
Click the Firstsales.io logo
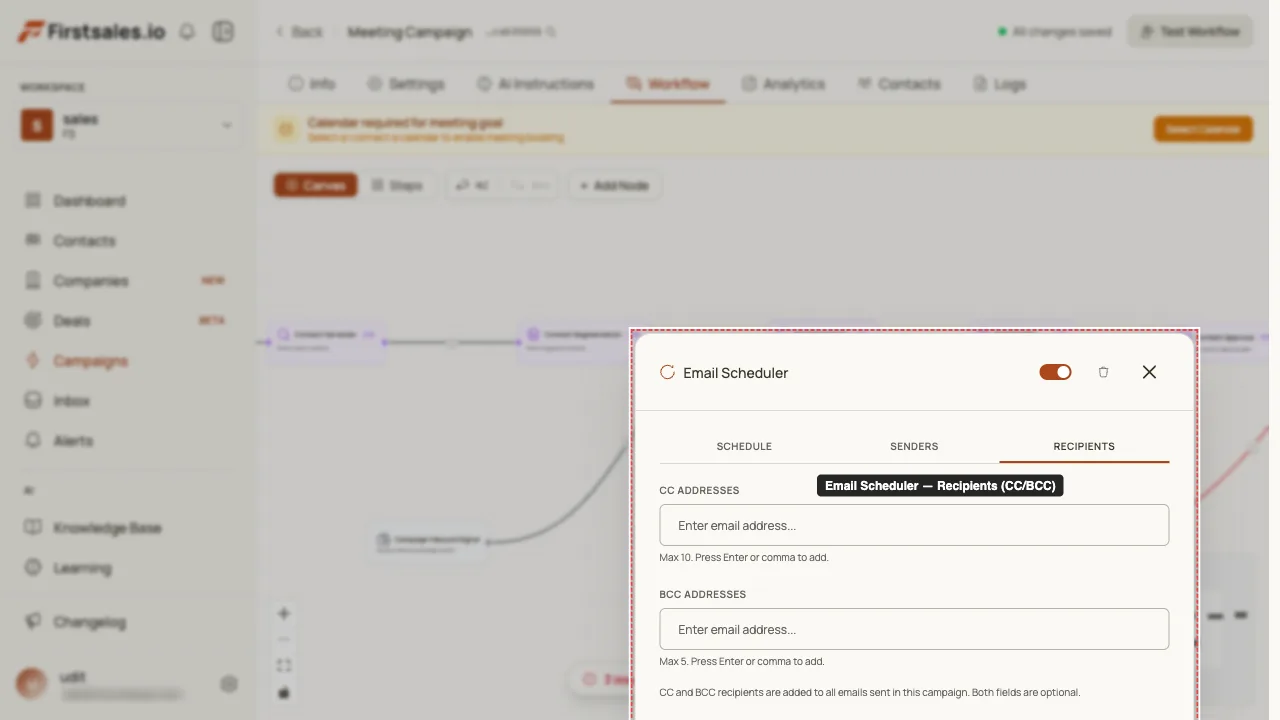[91, 32]
